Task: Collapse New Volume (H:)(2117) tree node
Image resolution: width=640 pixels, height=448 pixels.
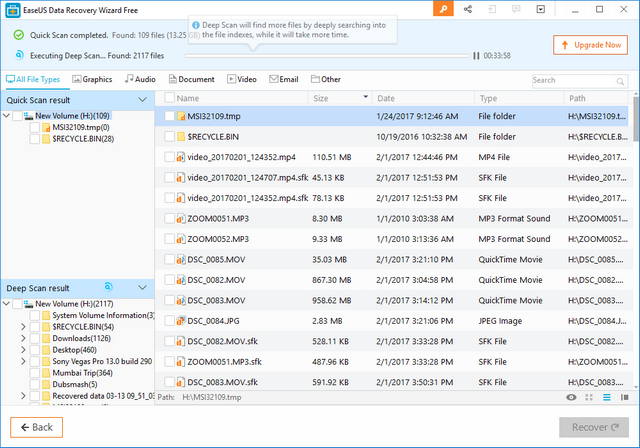Action: [7, 304]
